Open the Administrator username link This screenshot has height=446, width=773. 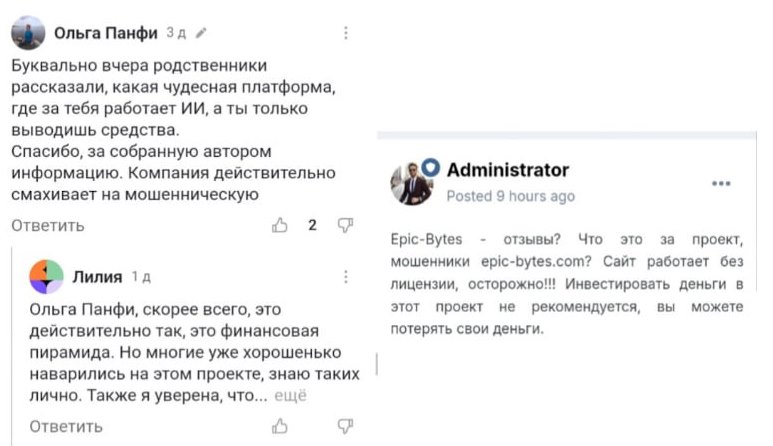pyautogui.click(x=507, y=170)
